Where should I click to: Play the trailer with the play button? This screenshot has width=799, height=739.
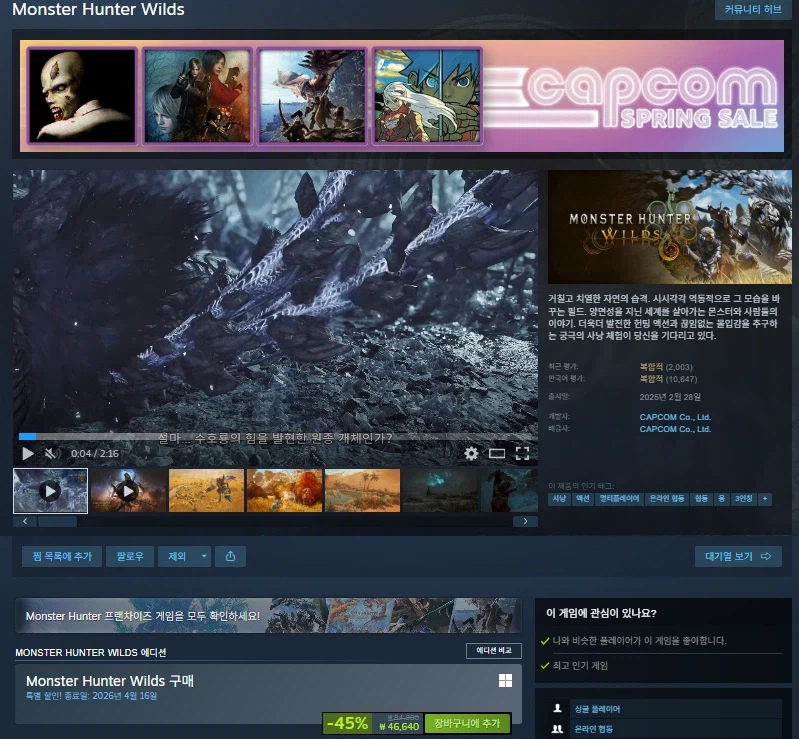(28, 453)
